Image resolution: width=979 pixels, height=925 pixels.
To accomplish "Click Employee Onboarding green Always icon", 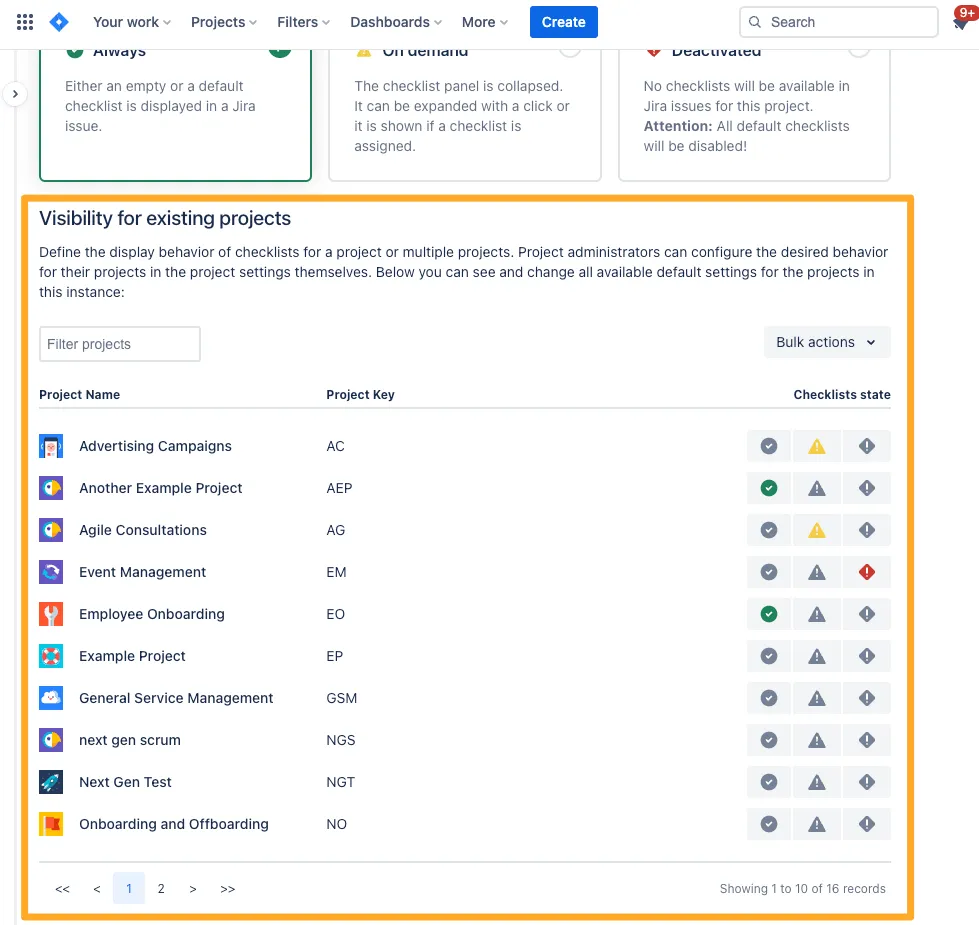I will (769, 614).
